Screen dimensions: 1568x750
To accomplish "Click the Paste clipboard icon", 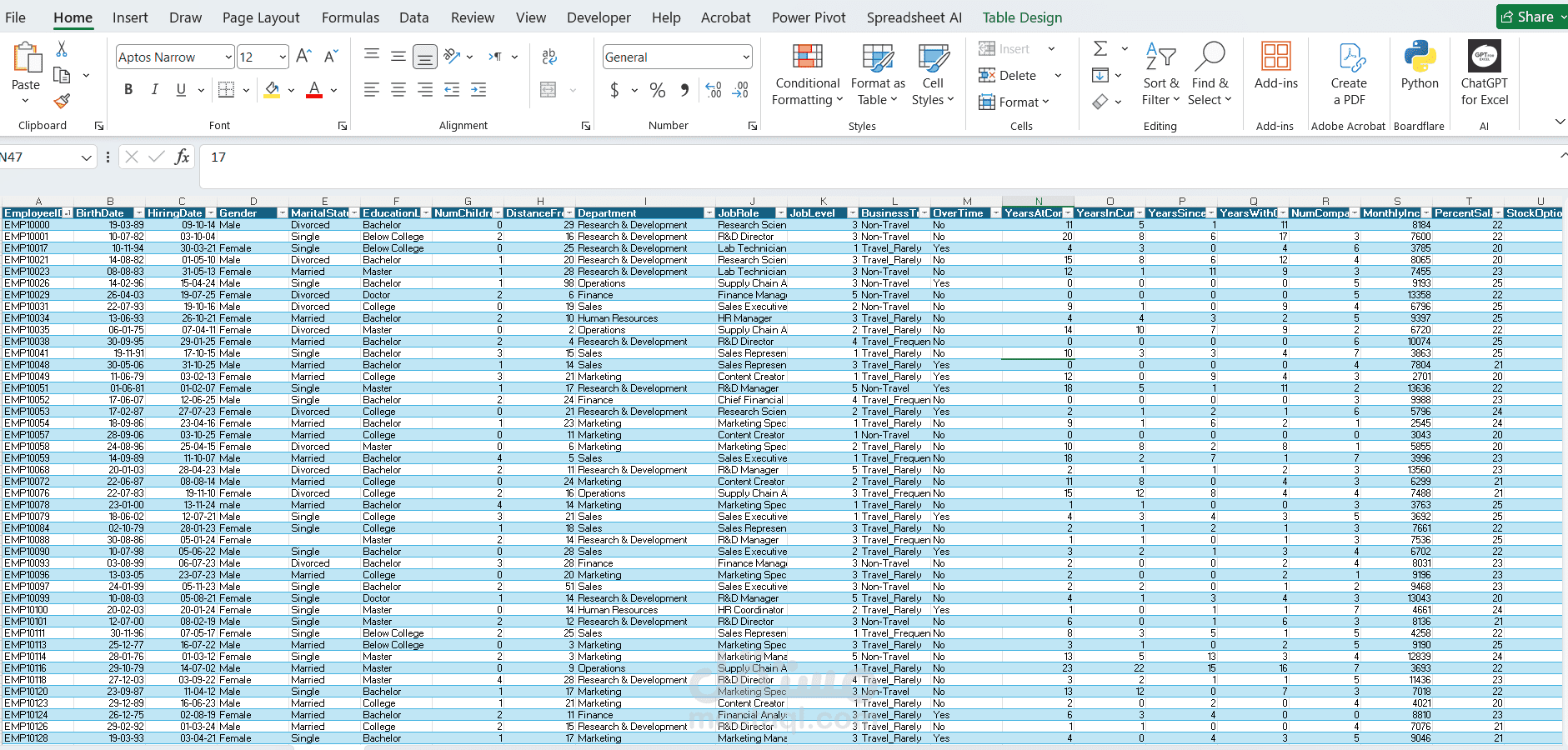I will [x=26, y=58].
